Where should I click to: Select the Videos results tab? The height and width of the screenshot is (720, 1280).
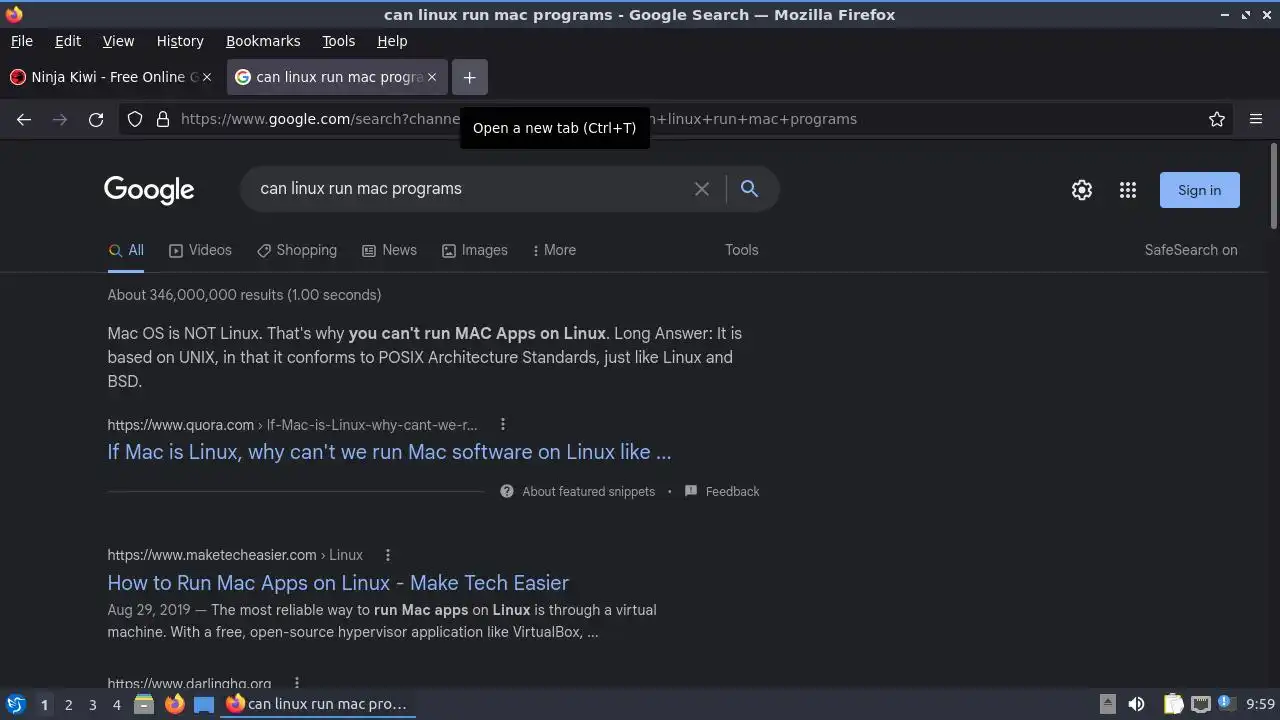(x=200, y=250)
